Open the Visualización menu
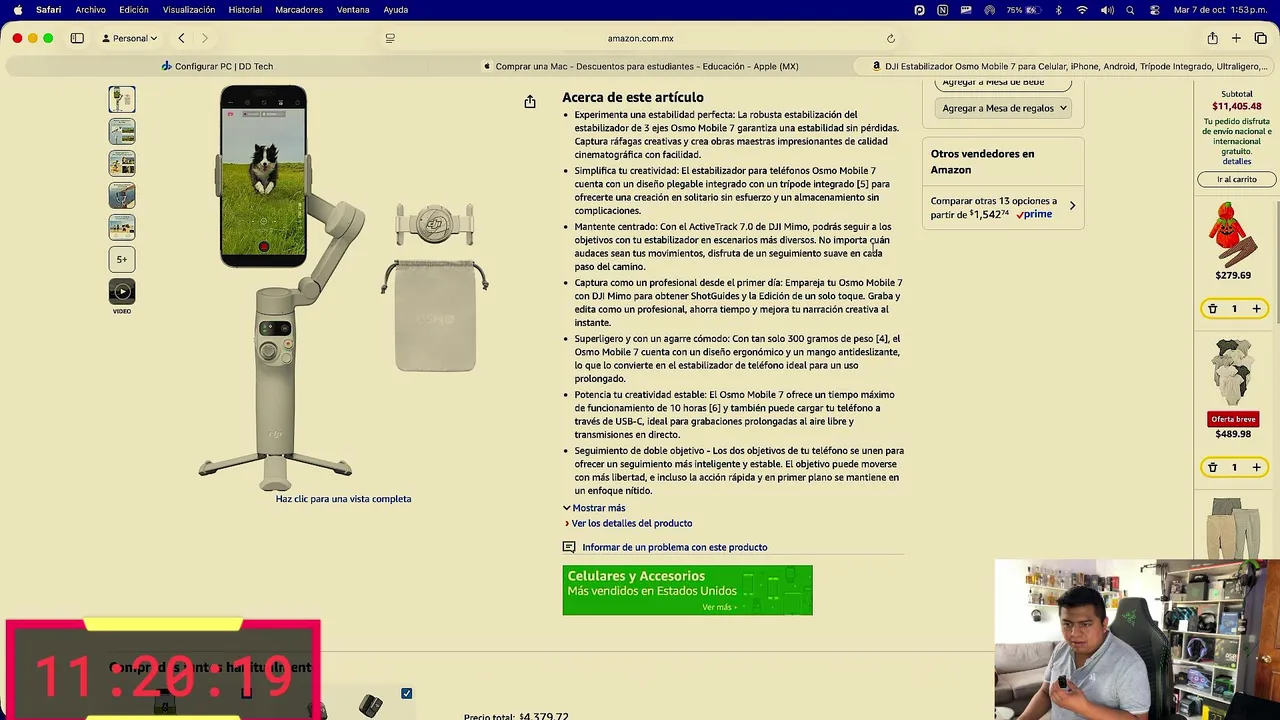Image resolution: width=1280 pixels, height=720 pixels. coord(189,10)
